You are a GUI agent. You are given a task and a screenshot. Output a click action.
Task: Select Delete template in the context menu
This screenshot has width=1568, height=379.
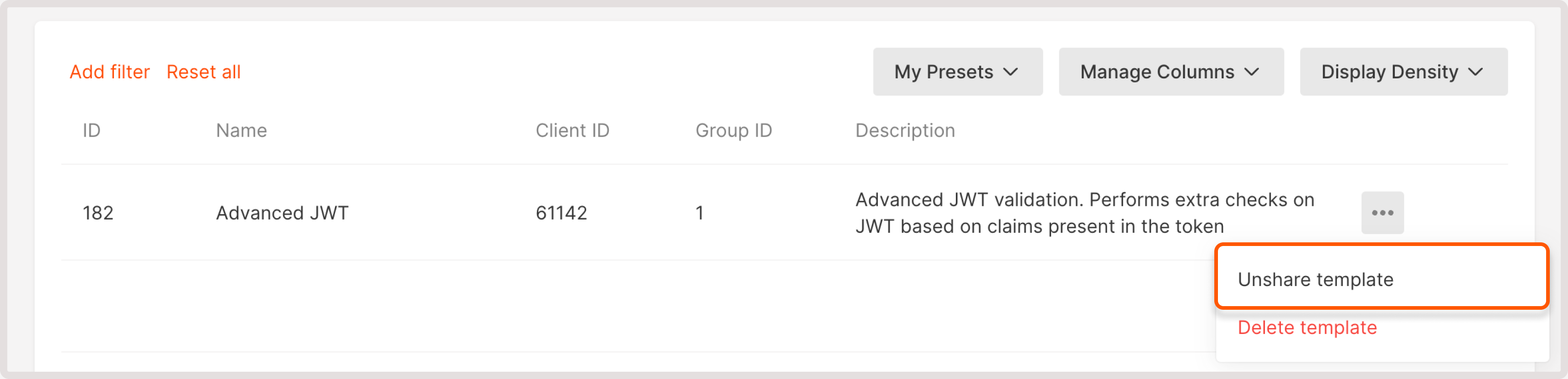click(1307, 327)
